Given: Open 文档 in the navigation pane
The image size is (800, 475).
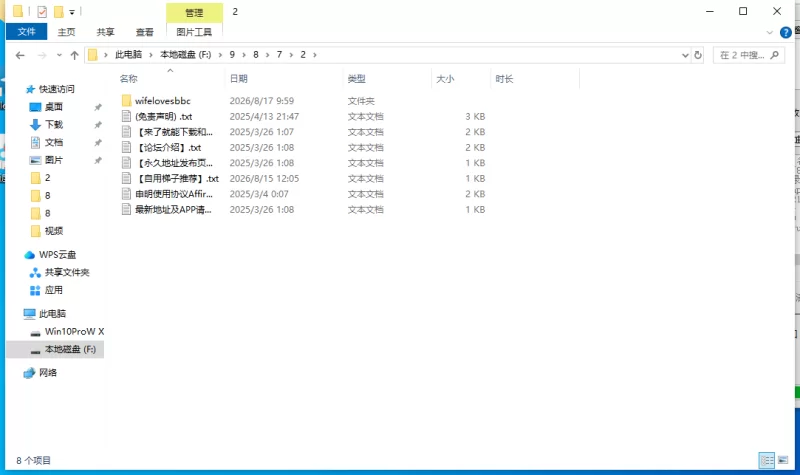Looking at the screenshot, I should coord(54,142).
